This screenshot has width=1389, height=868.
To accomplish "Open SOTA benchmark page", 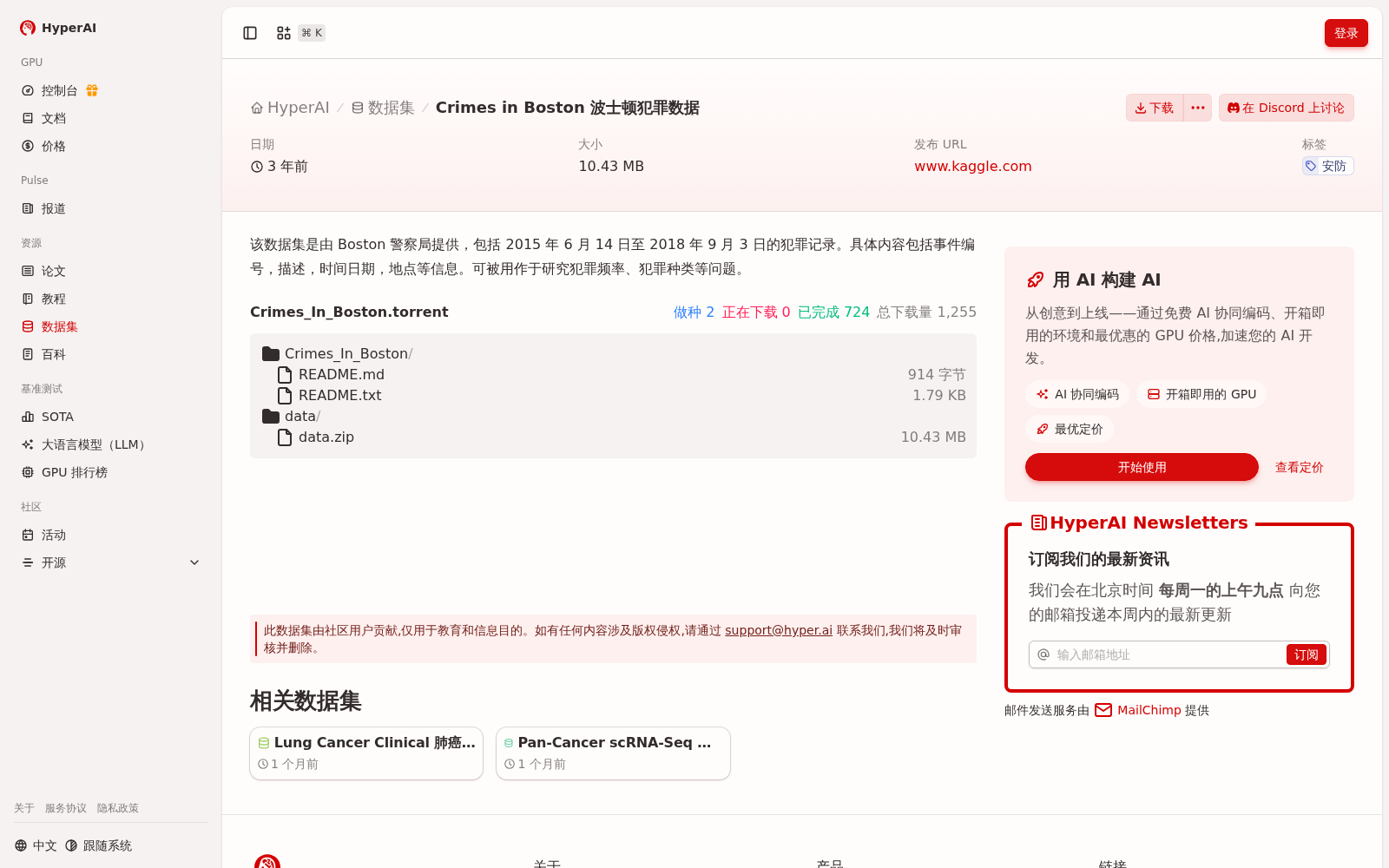I will pos(111,417).
